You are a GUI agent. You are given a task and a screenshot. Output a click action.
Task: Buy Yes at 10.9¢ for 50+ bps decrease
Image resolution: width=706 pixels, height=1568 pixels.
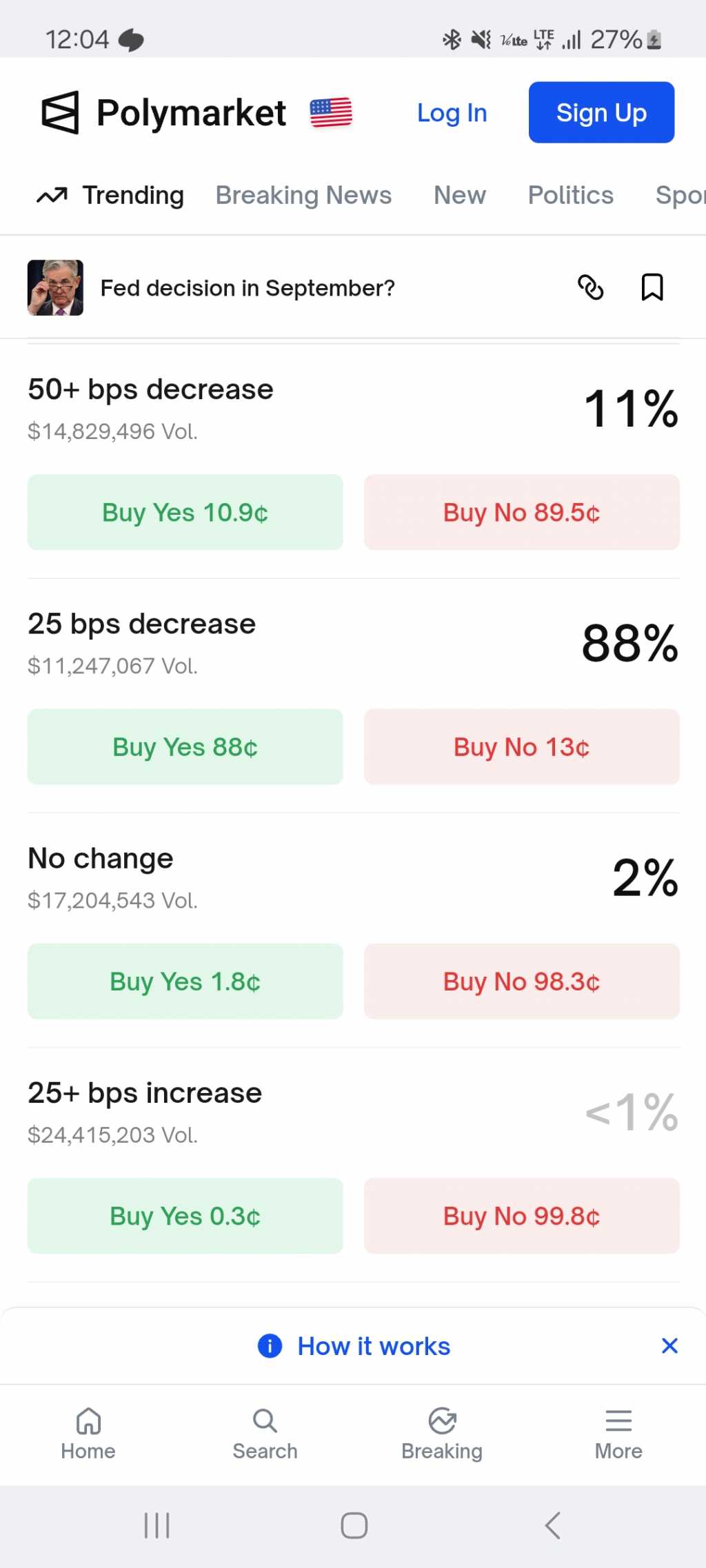coord(185,512)
